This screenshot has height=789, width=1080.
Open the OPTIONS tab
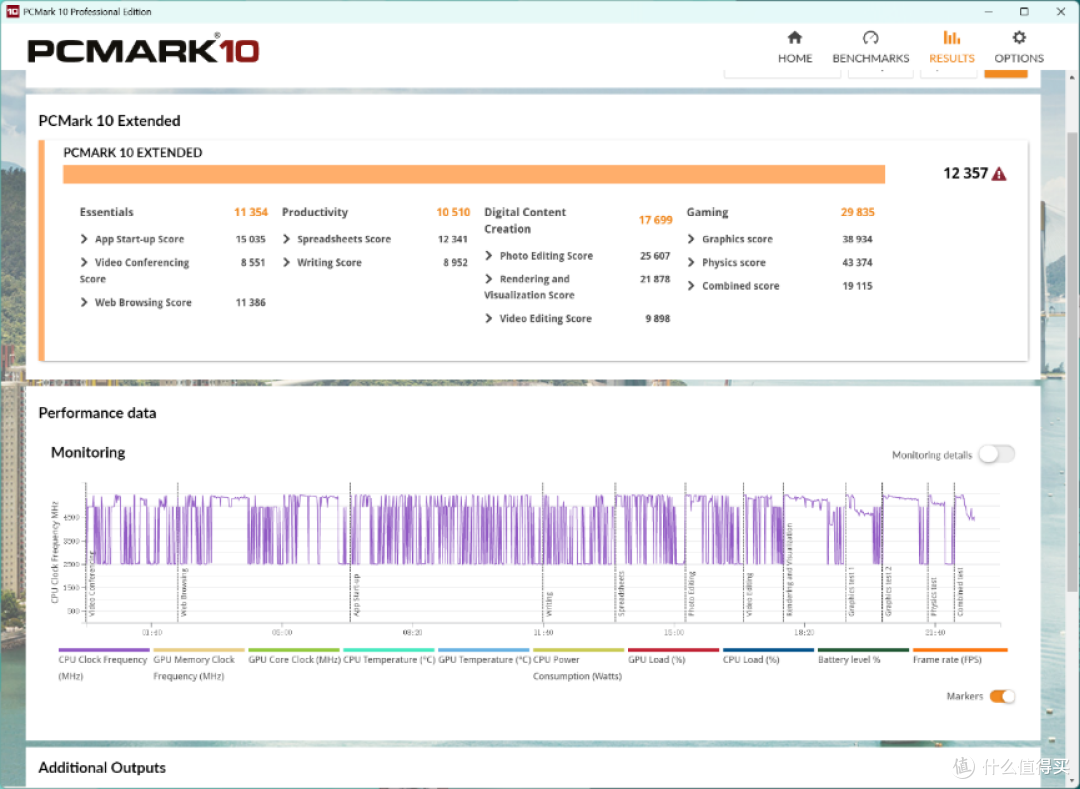coord(1019,48)
